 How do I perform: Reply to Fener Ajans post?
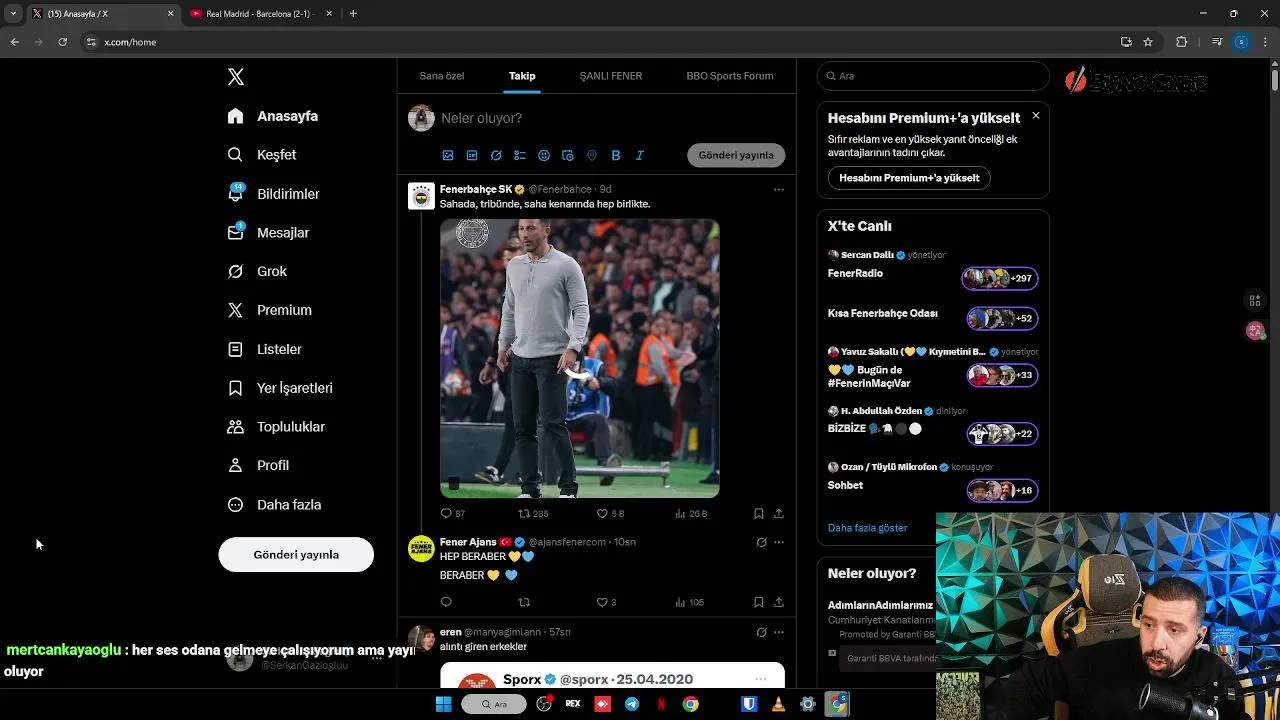(446, 602)
